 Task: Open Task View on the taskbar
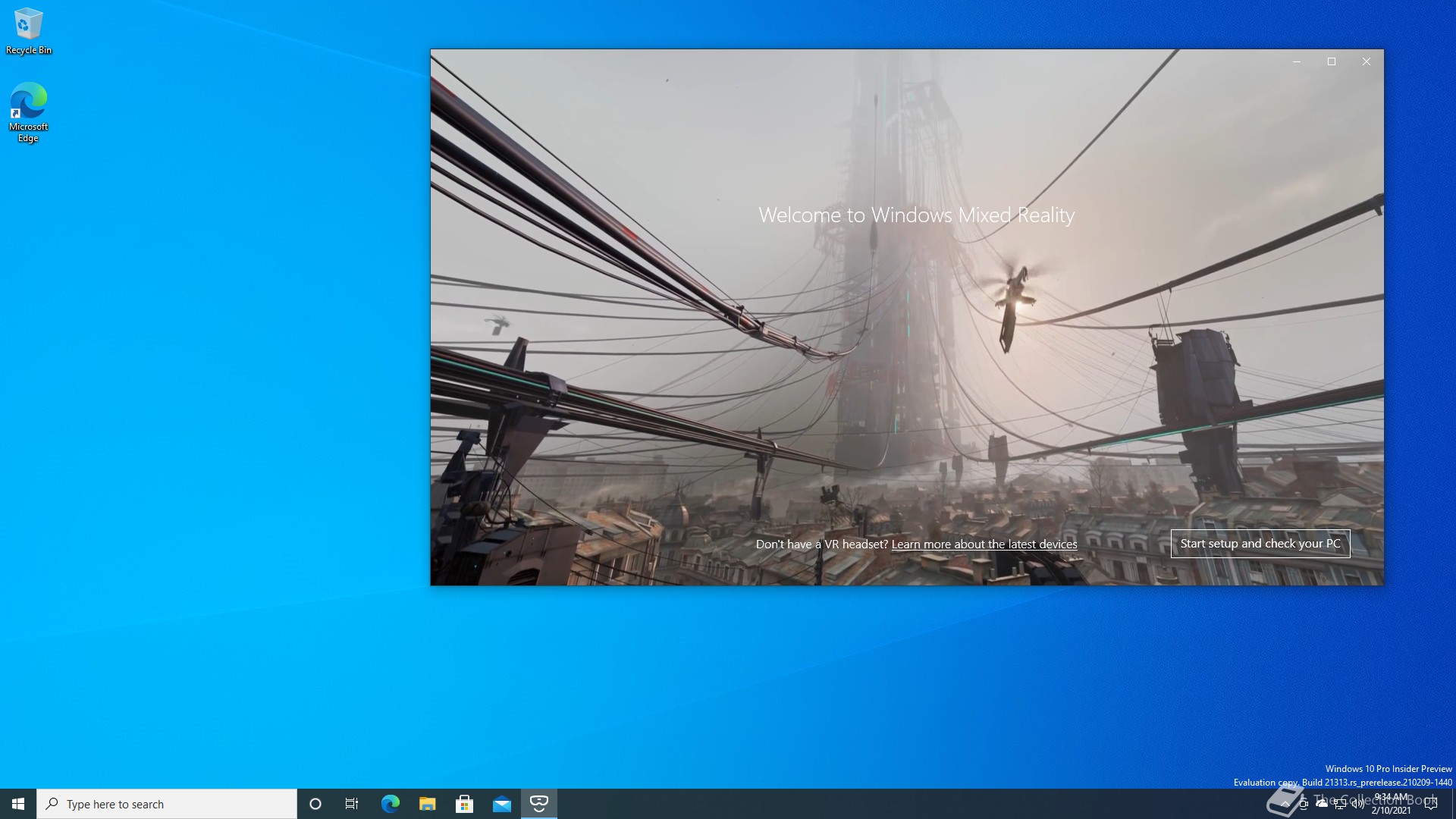[x=352, y=804]
